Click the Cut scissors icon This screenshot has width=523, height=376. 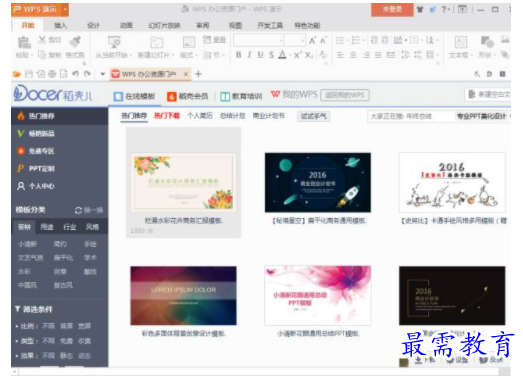pos(42,40)
